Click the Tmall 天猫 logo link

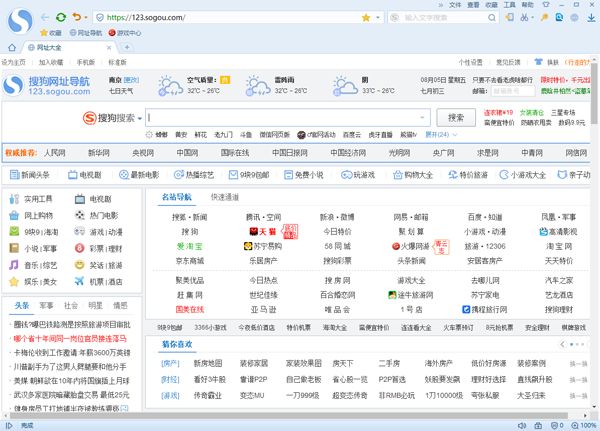pyautogui.click(x=260, y=231)
